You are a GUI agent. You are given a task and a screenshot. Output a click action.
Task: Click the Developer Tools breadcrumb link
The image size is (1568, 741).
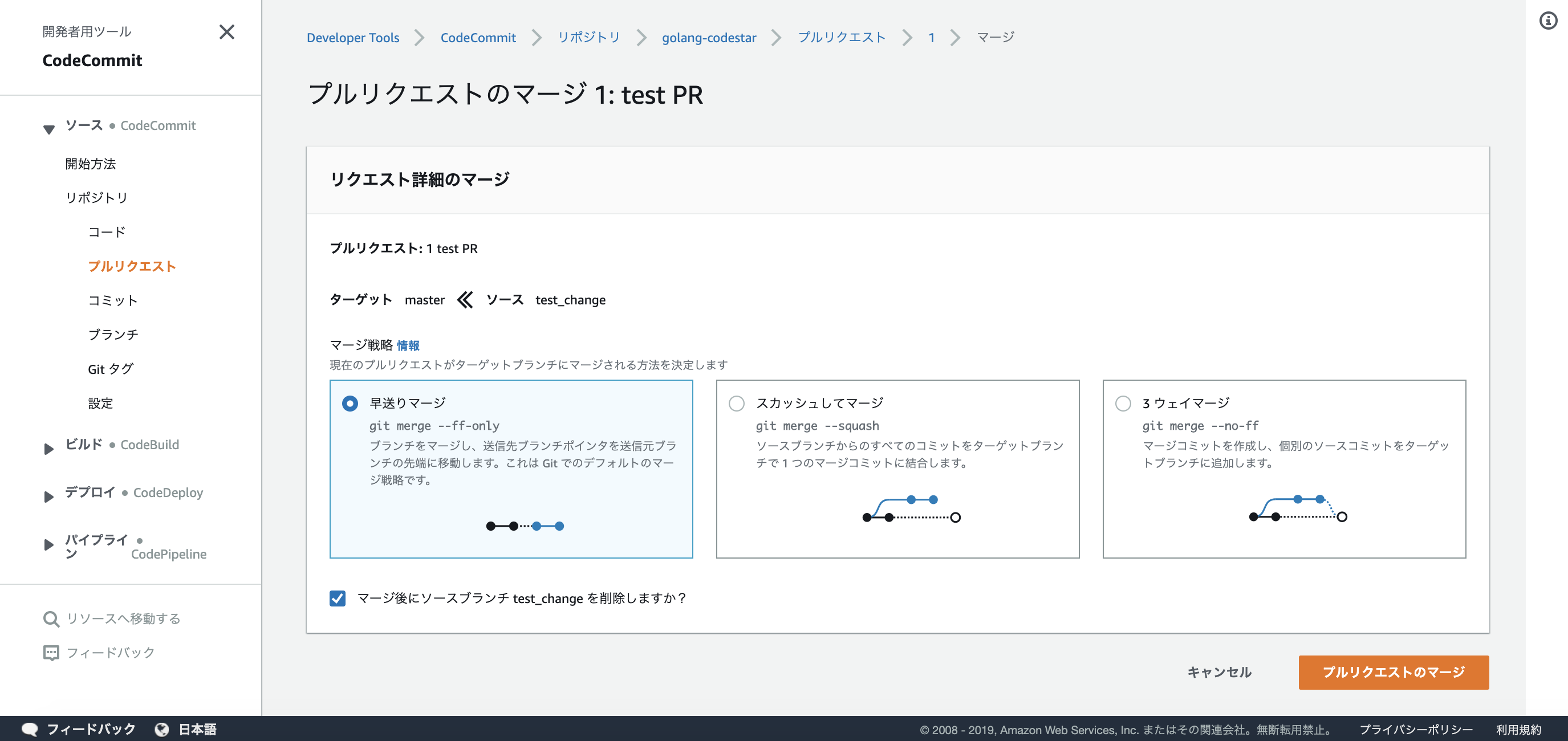click(352, 37)
